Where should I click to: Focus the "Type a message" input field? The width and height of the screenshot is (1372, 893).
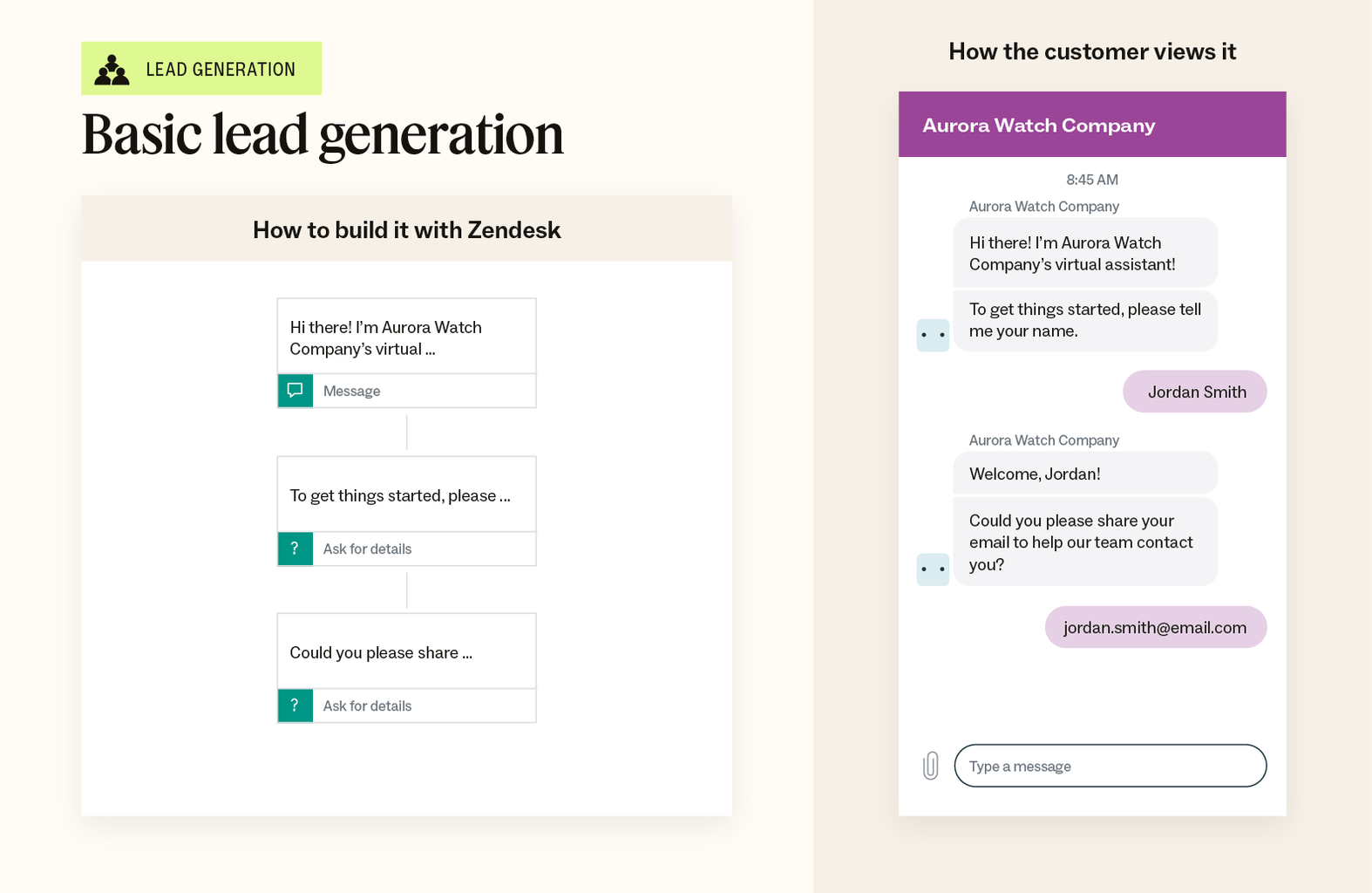pos(1110,766)
